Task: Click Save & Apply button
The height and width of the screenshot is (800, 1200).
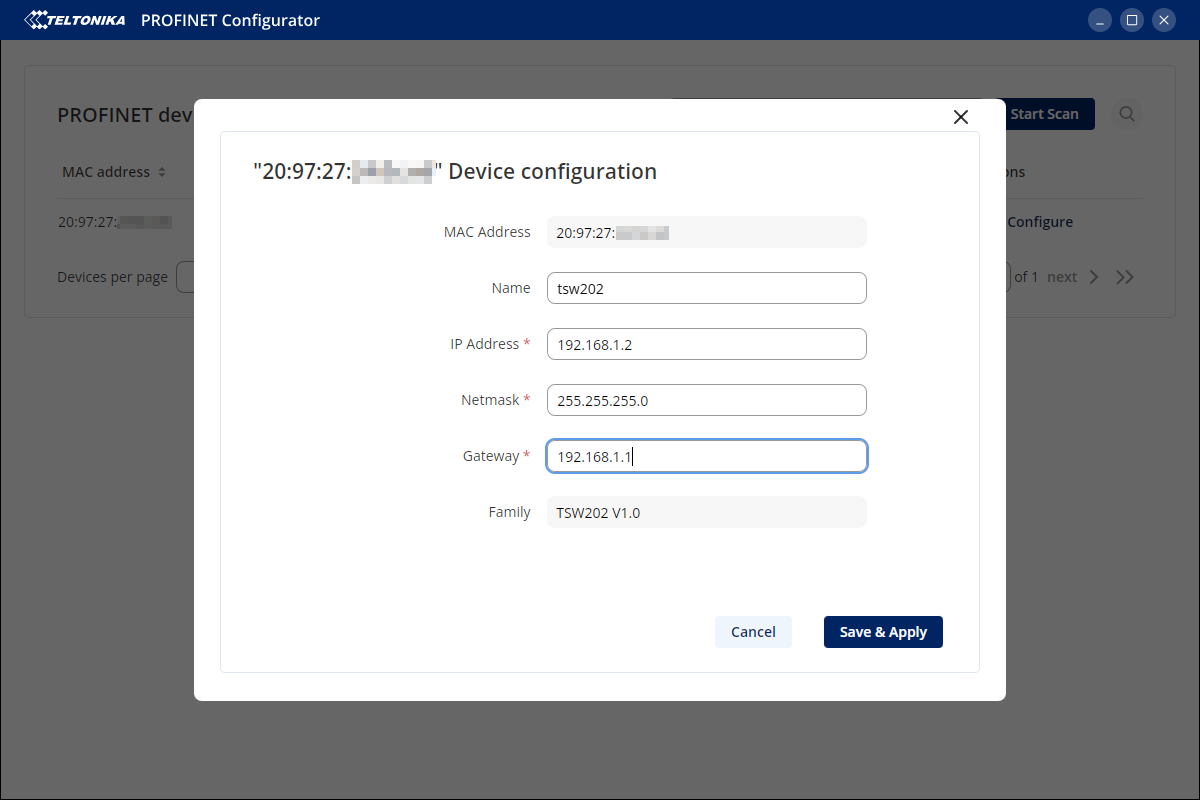Action: pyautogui.click(x=883, y=632)
